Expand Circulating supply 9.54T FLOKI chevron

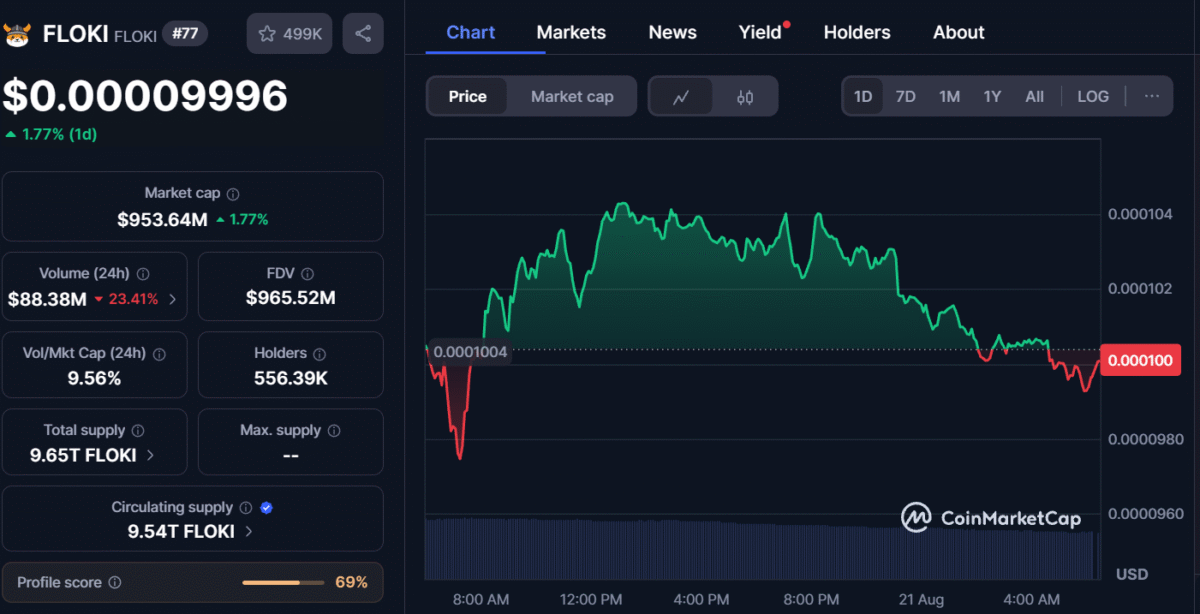point(249,531)
